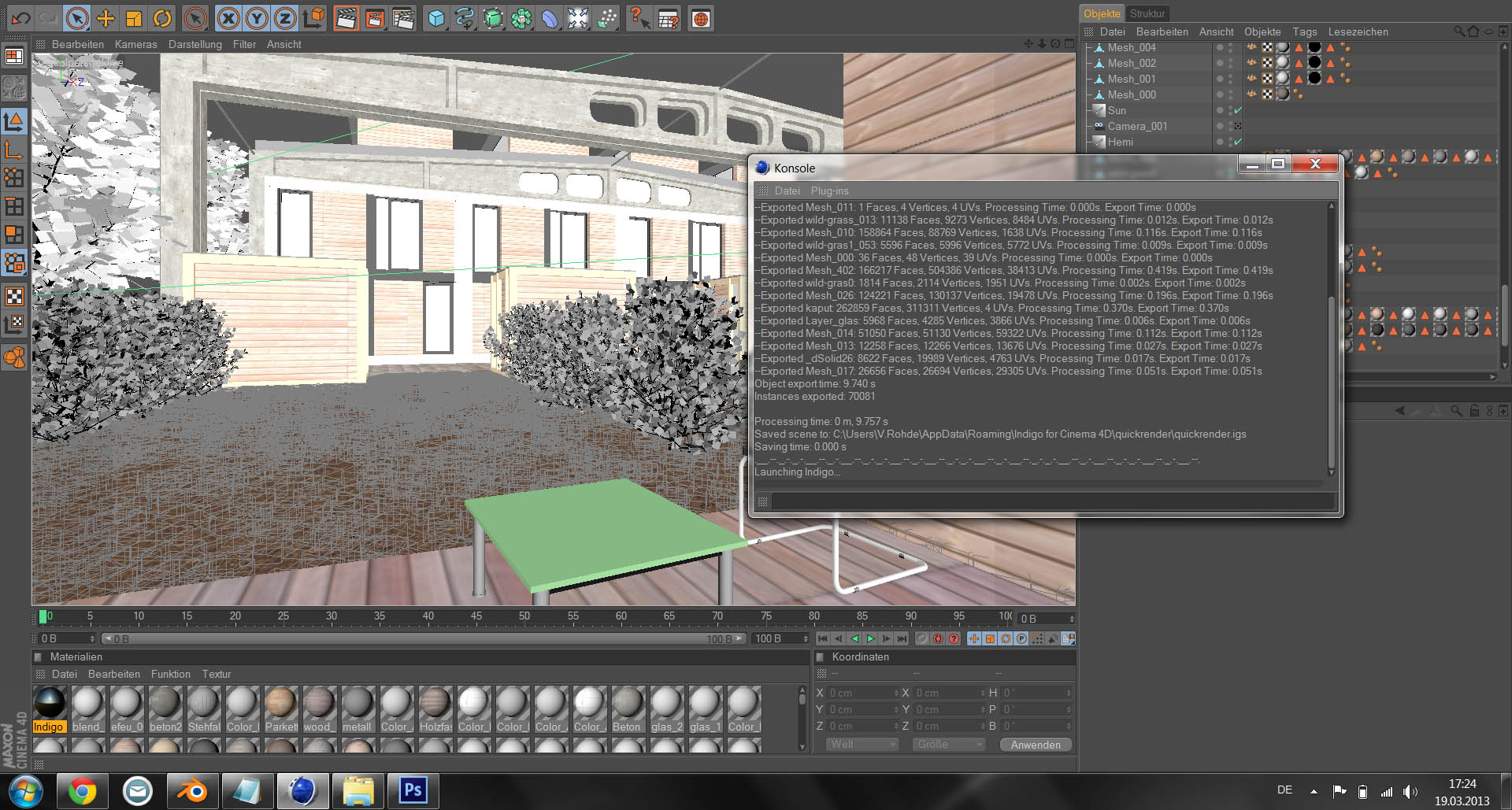Toggle X axis lock

coord(228,19)
